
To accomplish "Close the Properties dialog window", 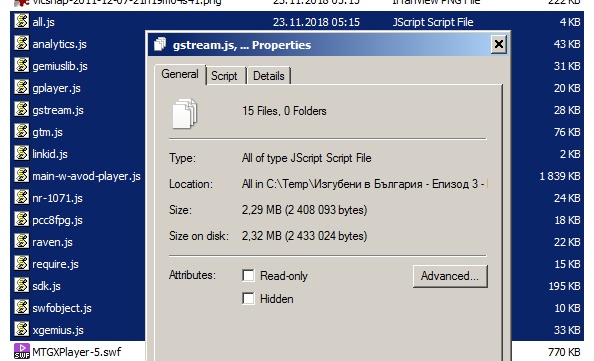I will click(499, 44).
